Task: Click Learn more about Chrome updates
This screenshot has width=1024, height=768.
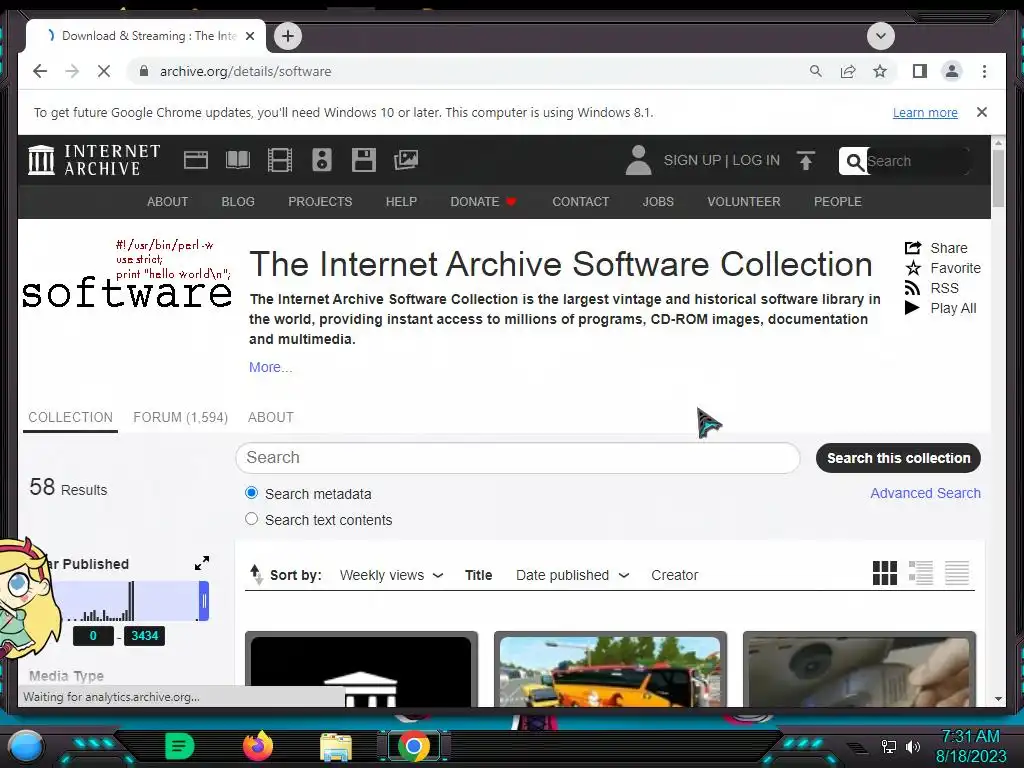Action: 925,112
